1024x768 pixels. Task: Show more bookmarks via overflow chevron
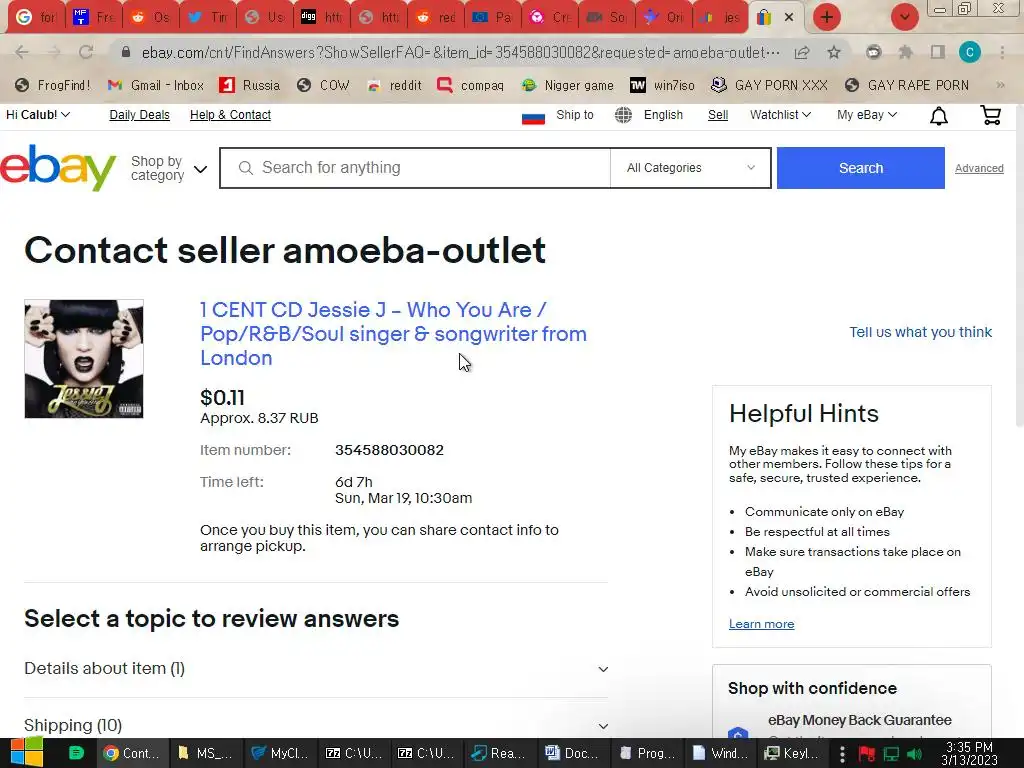pos(1000,86)
